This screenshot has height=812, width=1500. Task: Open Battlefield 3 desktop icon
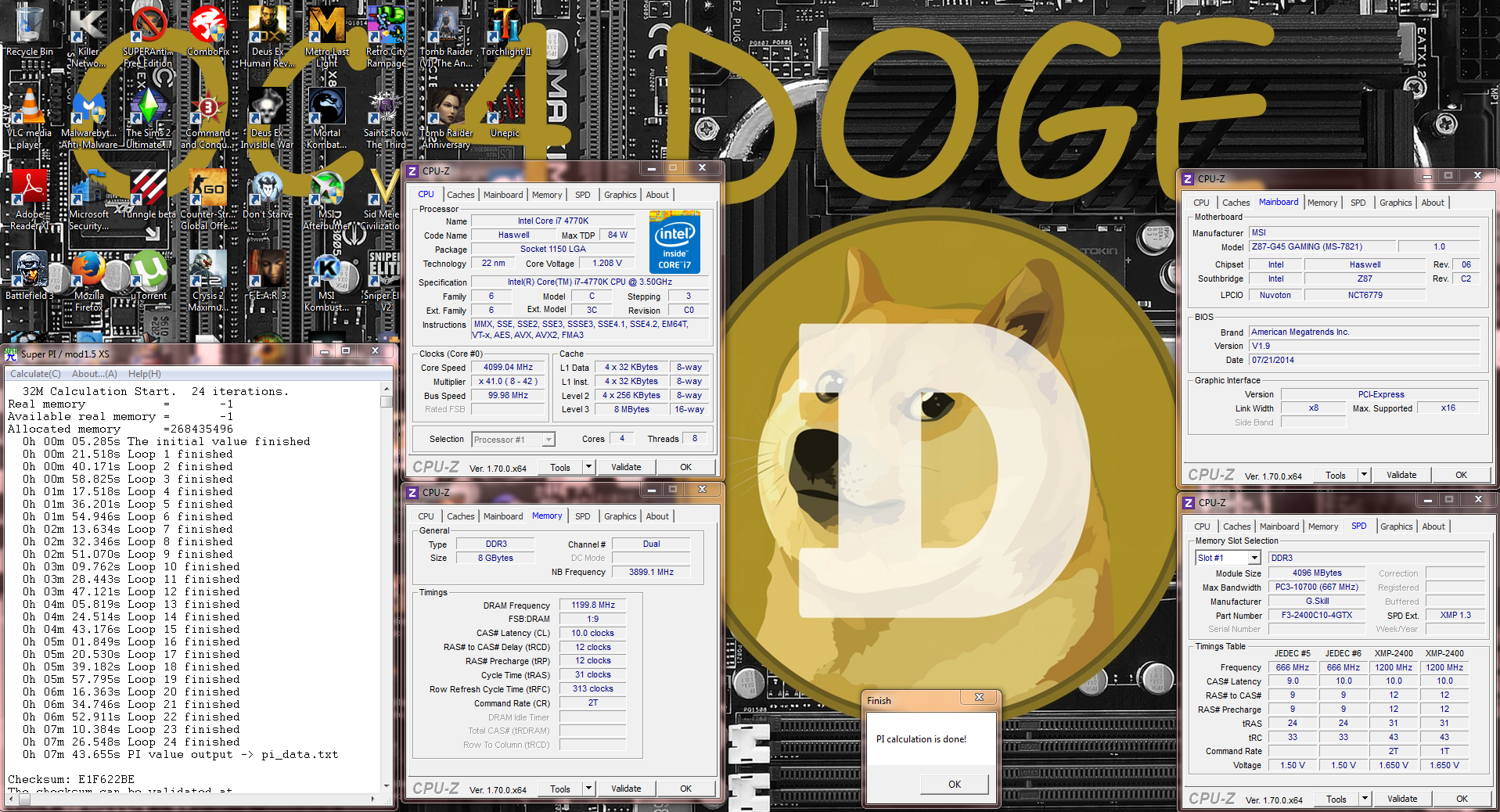[x=30, y=275]
